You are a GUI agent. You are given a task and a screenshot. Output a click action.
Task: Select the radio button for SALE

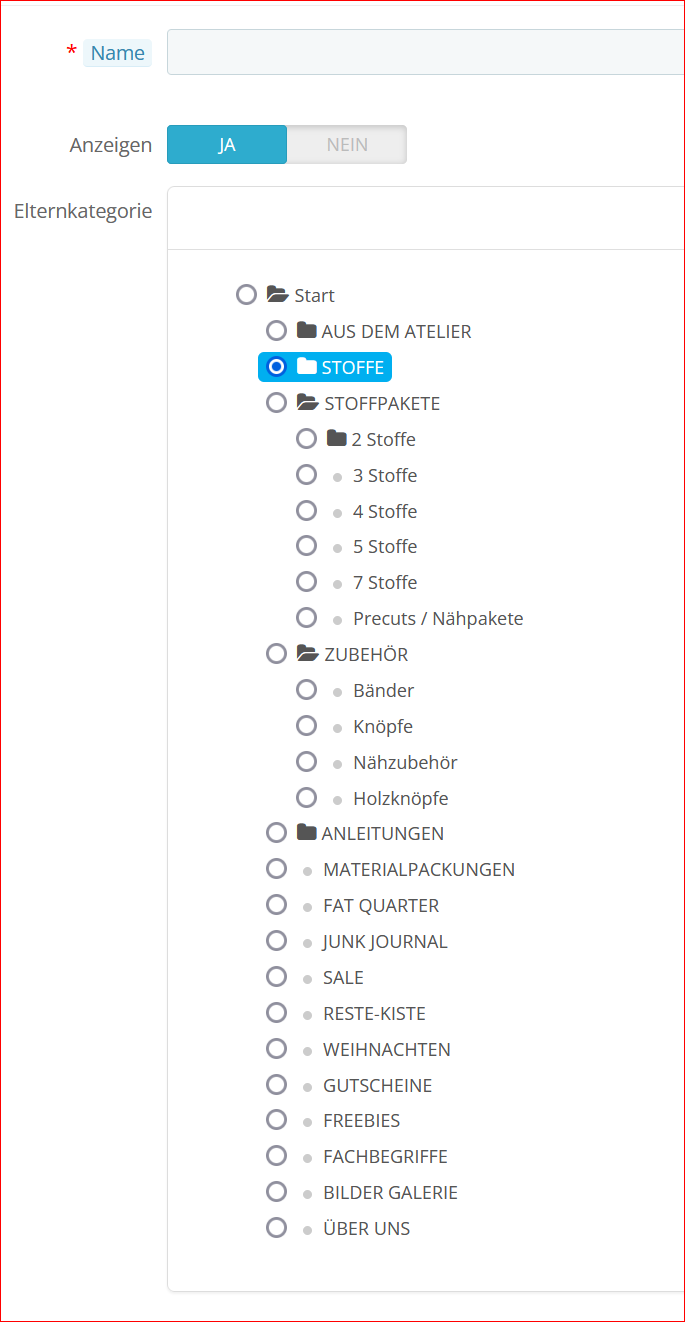[x=277, y=976]
